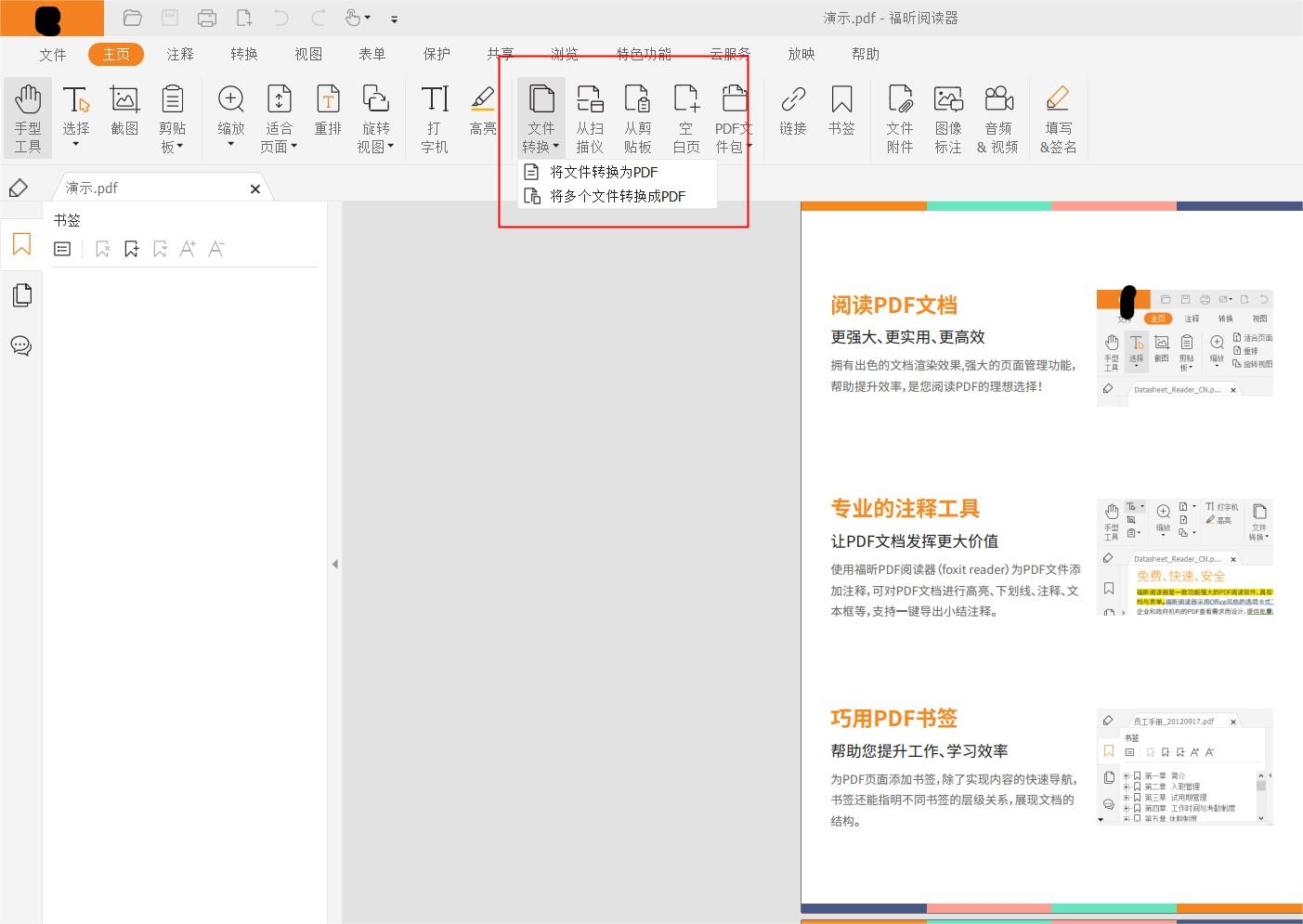Insert a link using the 链接 tool
This screenshot has width=1303, height=924.
tap(792, 111)
